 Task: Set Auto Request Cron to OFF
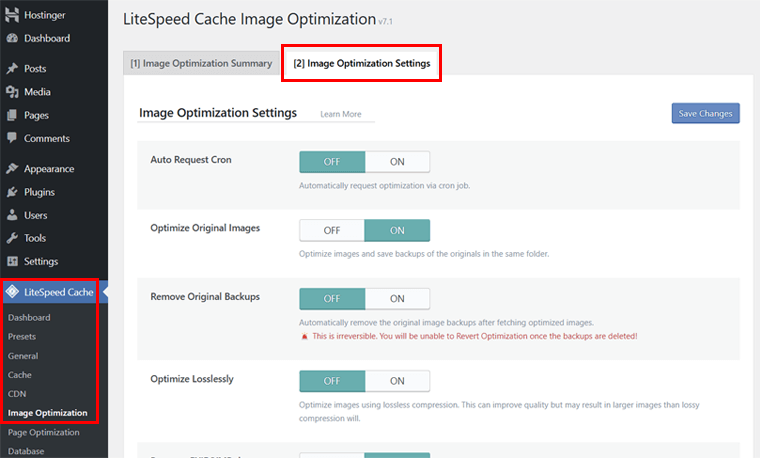click(332, 162)
